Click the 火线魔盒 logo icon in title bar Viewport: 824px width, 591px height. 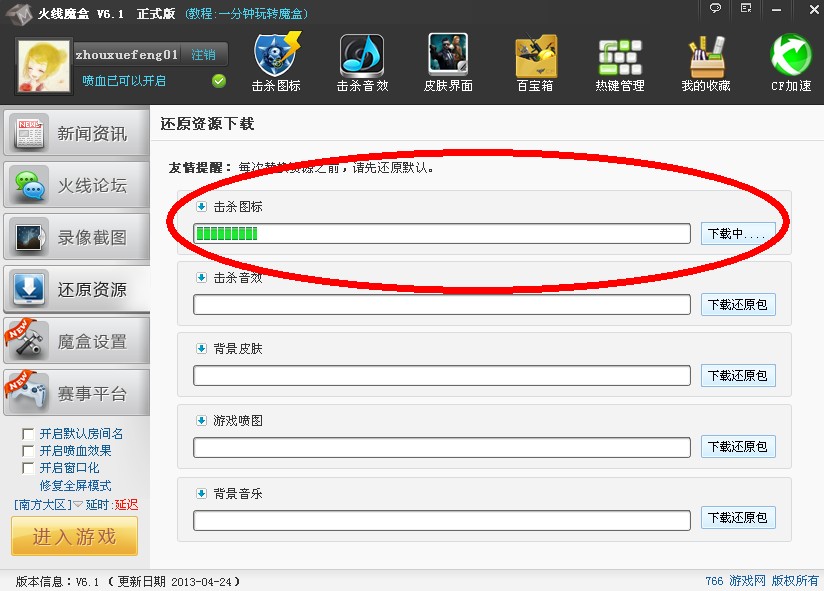20,14
